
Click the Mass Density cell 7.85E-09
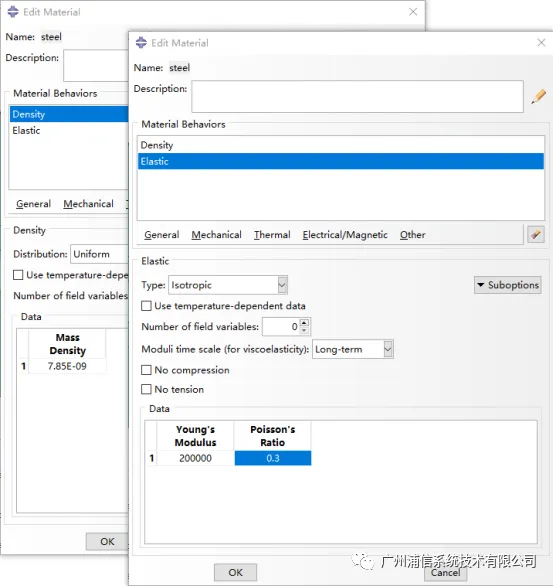67,366
